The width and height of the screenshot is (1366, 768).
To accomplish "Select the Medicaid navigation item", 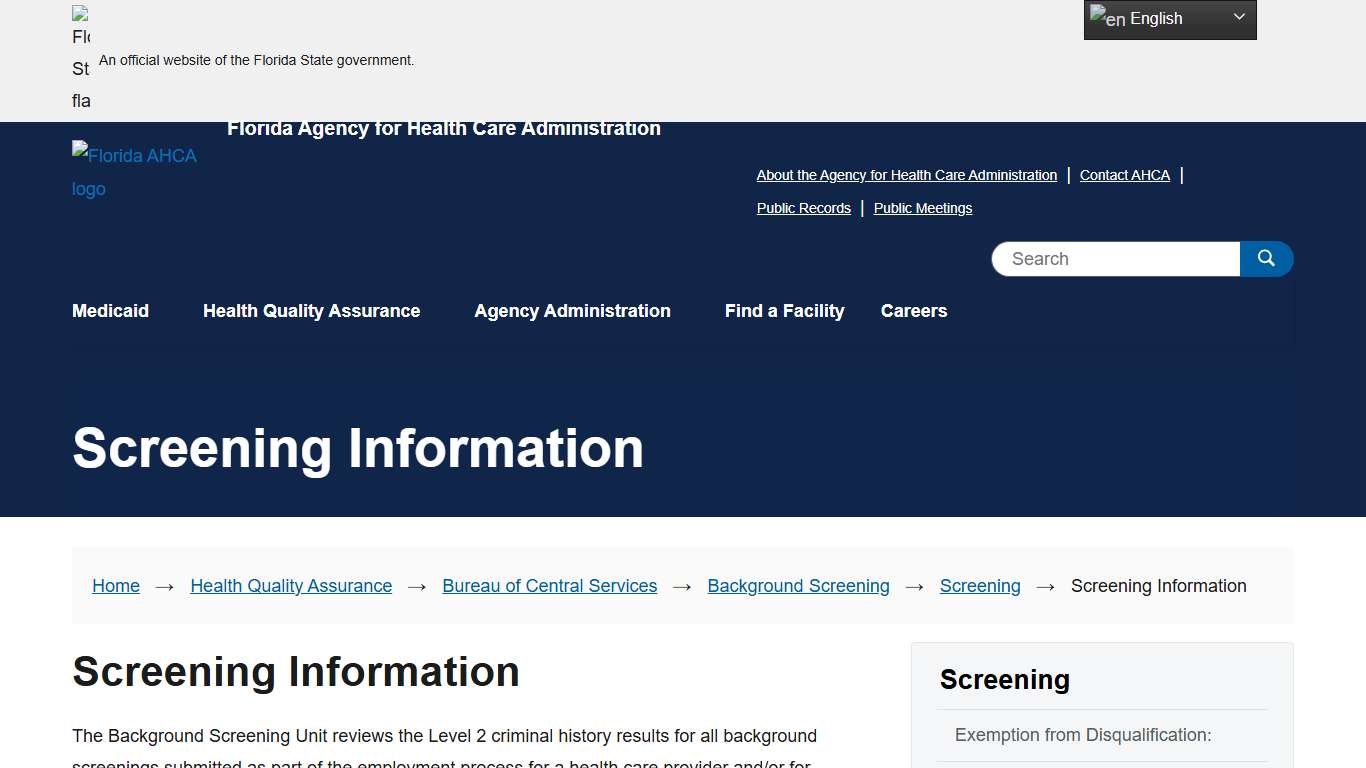I will (x=110, y=311).
